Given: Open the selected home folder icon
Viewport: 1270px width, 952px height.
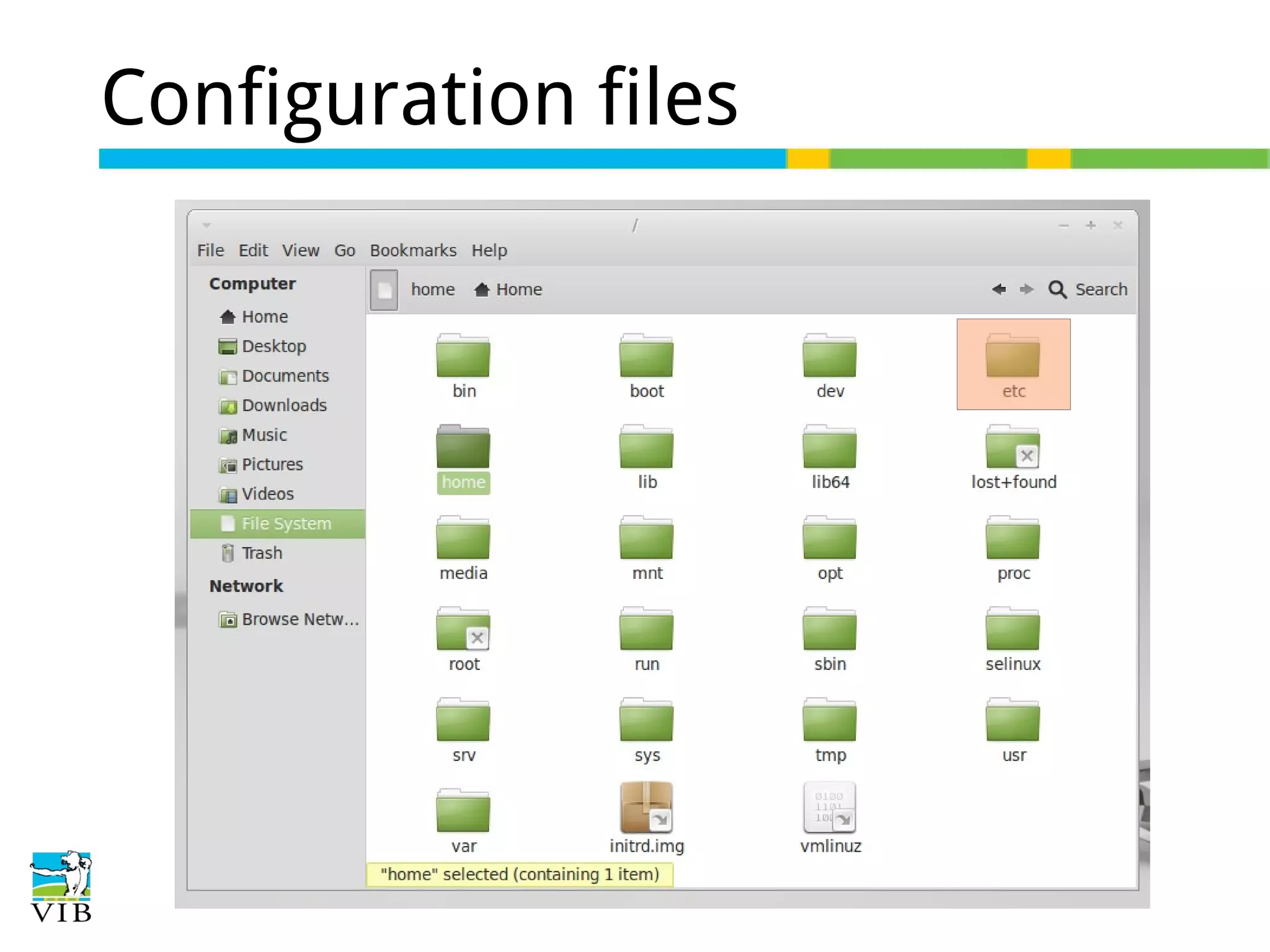Looking at the screenshot, I should (463, 447).
